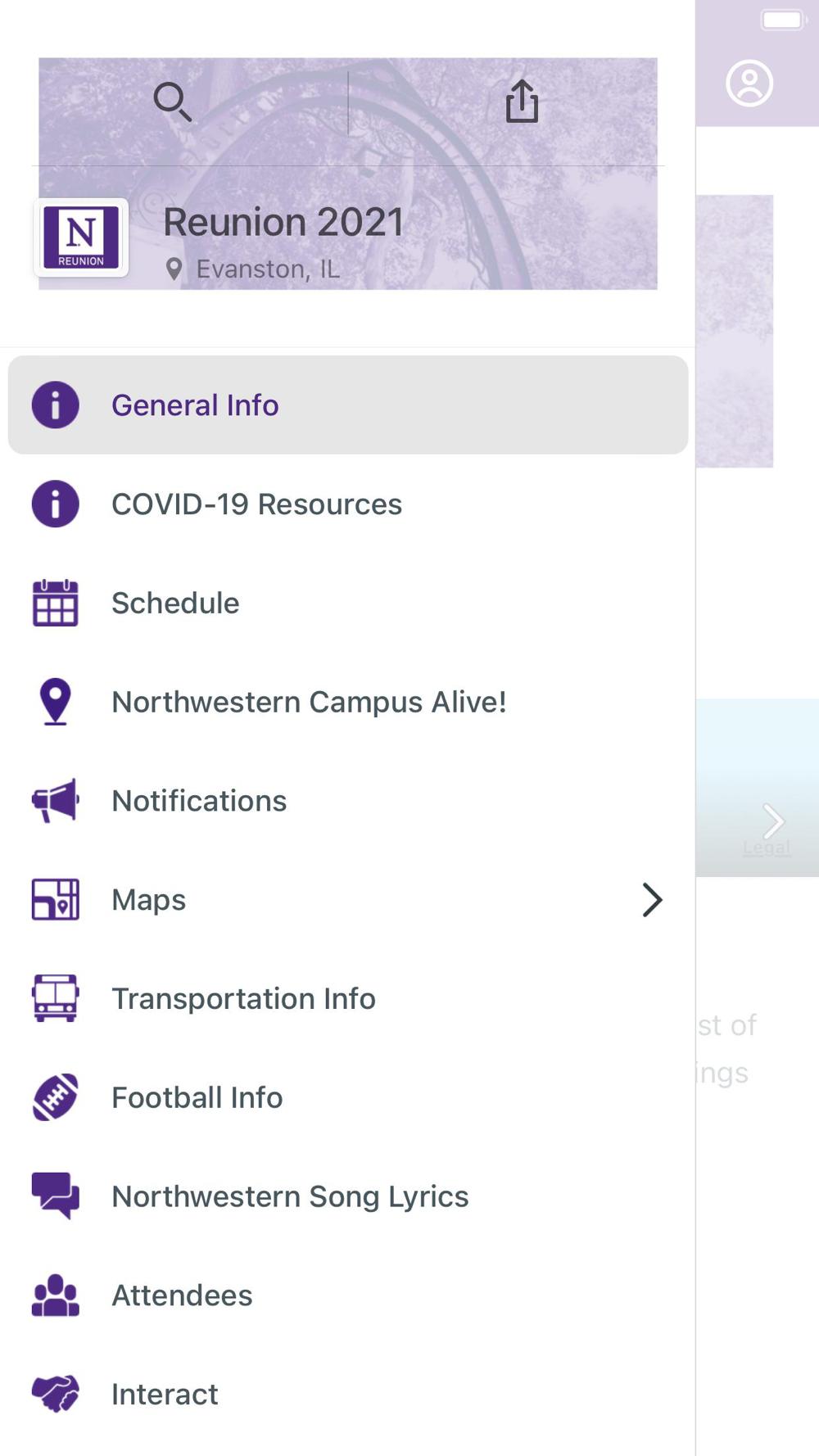Tap the chevron above Legal link

(773, 819)
